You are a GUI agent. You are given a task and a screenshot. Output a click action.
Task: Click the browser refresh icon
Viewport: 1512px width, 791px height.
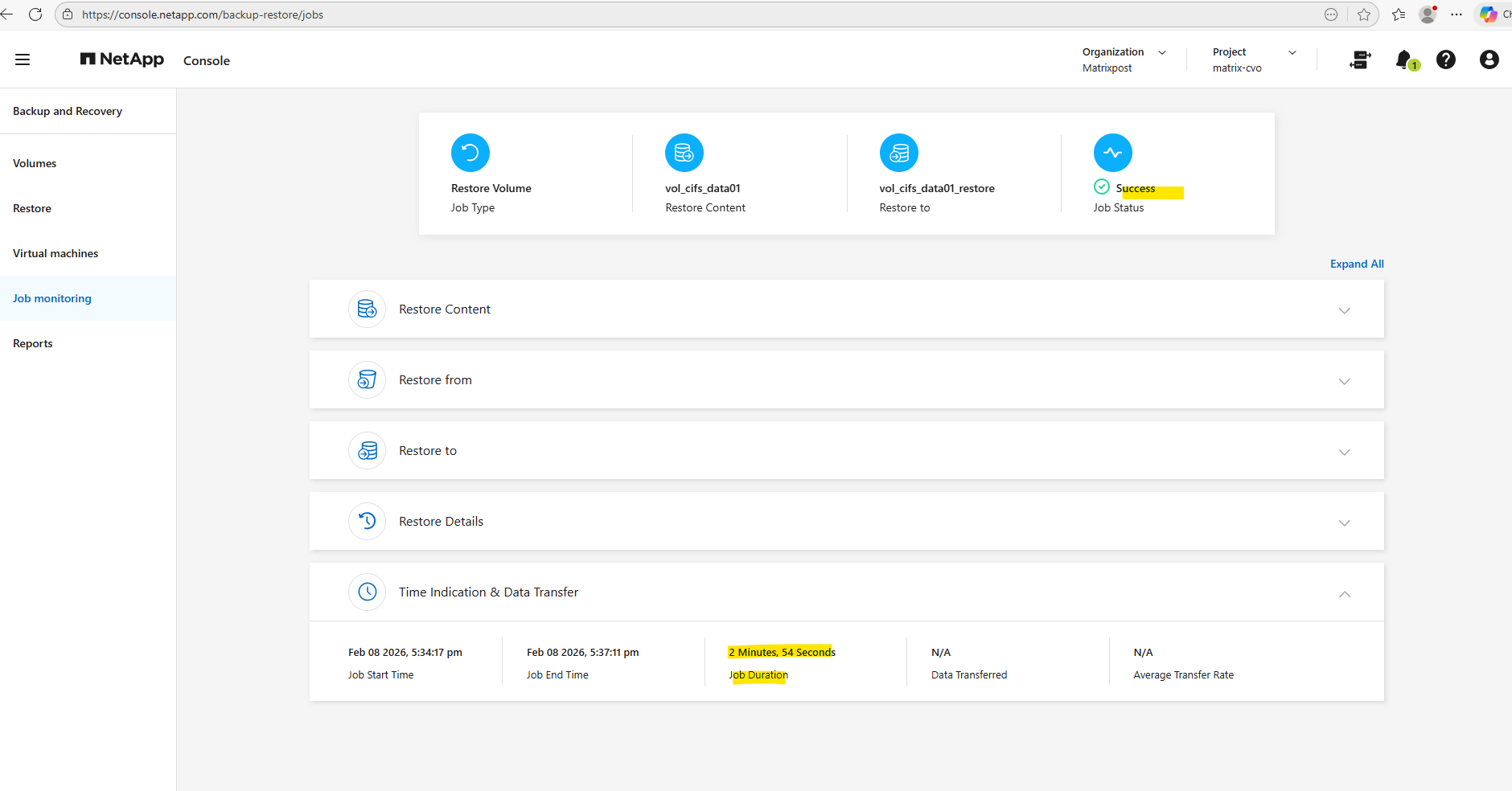coord(35,14)
